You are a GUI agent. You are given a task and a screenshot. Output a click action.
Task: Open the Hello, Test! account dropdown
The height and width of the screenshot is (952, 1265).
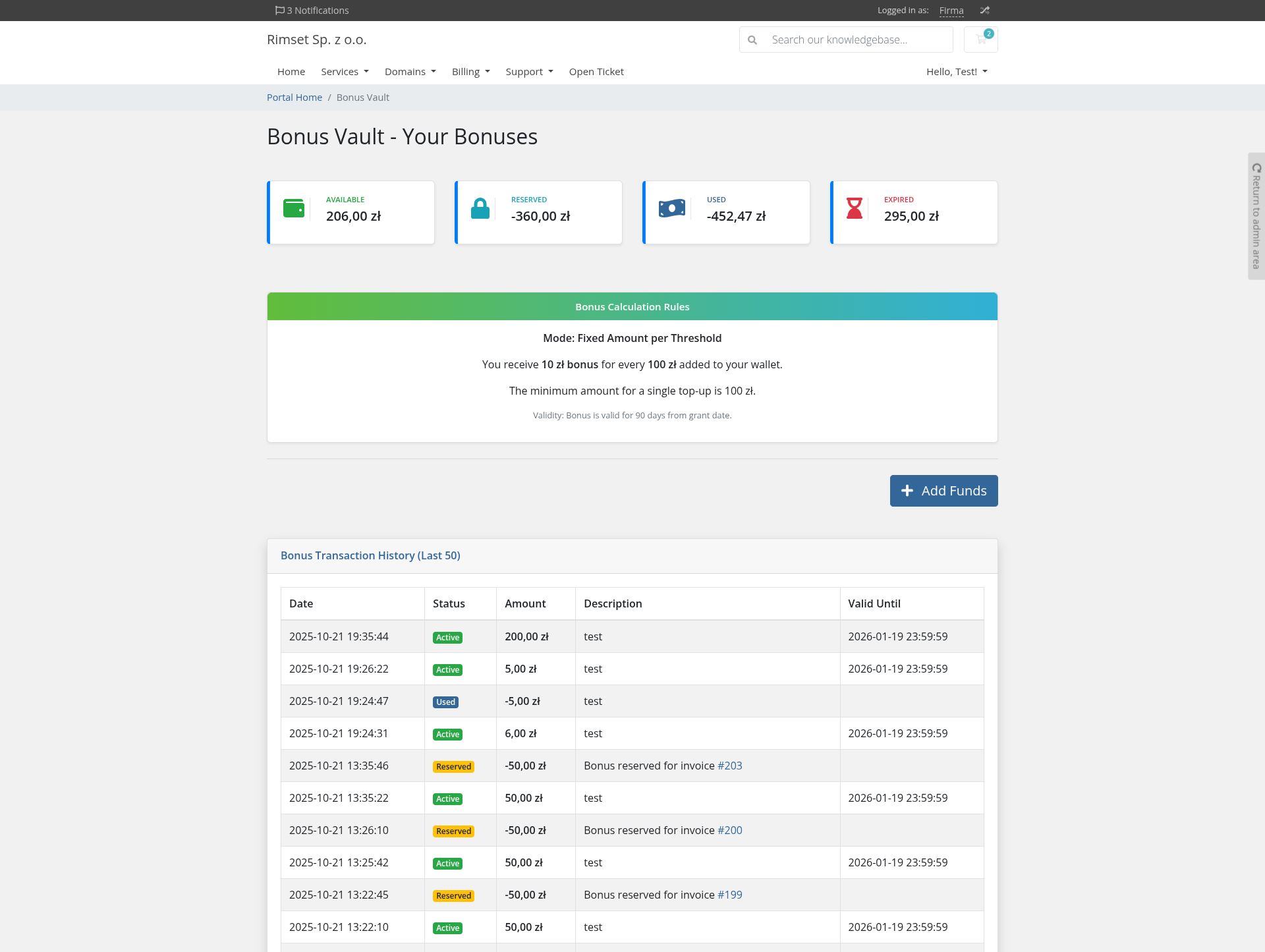957,72
